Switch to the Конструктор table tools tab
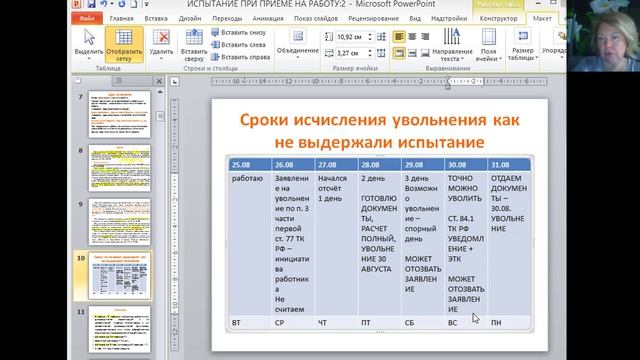This screenshot has height=360, width=640. (498, 18)
